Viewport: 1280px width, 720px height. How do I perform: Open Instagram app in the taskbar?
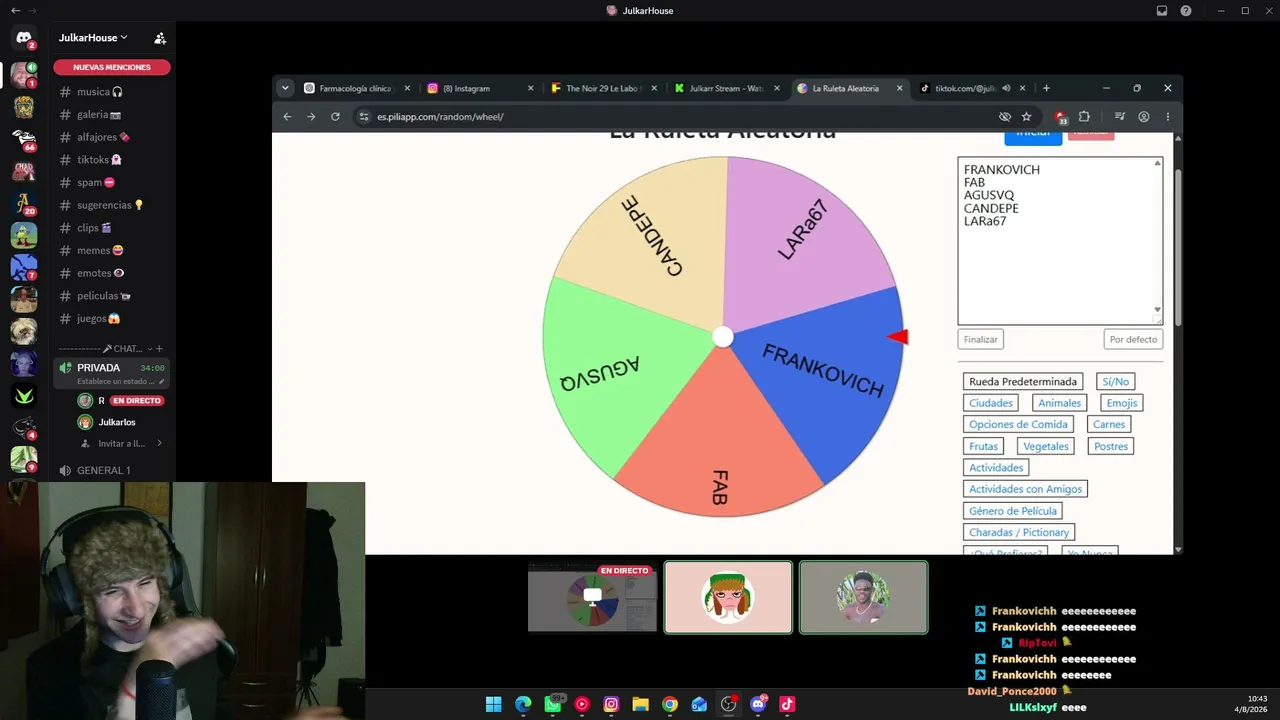coord(611,704)
